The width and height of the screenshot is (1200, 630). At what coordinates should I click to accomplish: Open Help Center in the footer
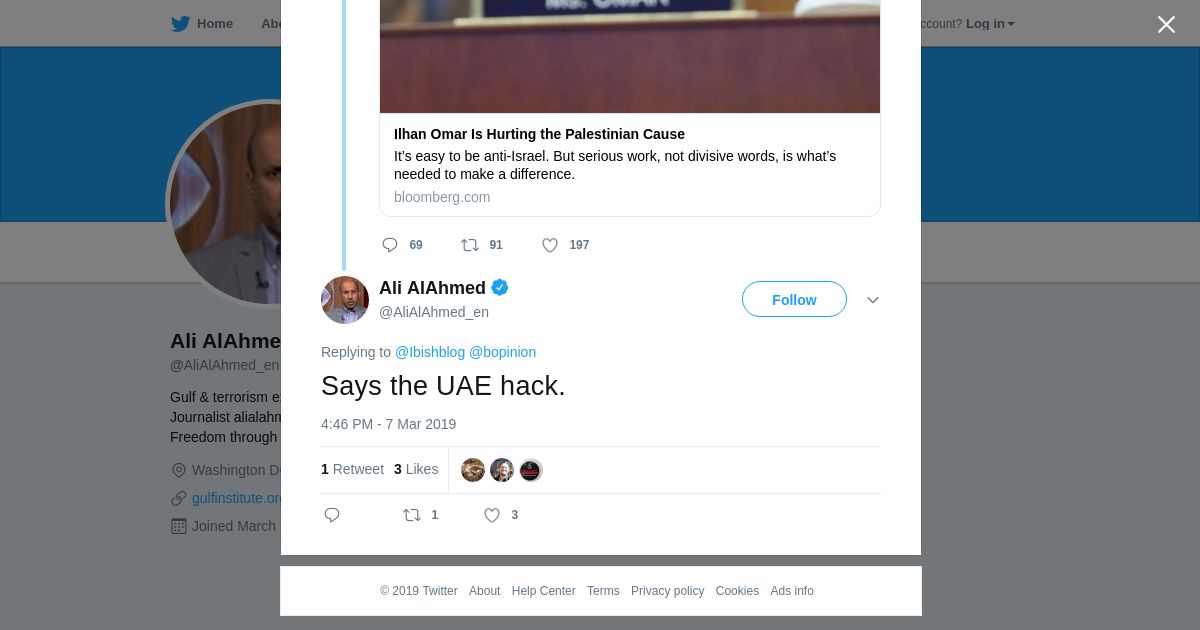click(543, 591)
